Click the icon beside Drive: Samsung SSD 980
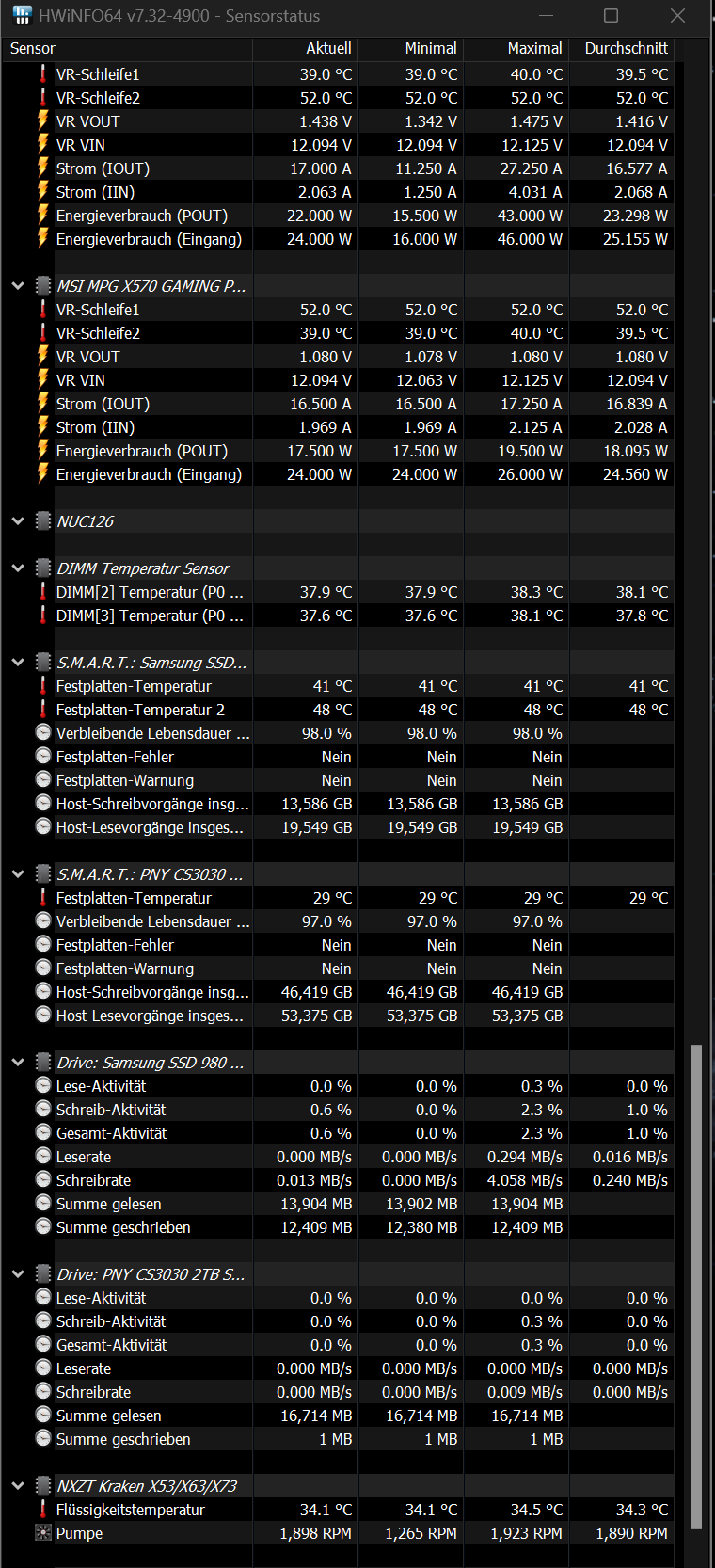Image resolution: width=715 pixels, height=1568 pixels. pyautogui.click(x=43, y=1062)
